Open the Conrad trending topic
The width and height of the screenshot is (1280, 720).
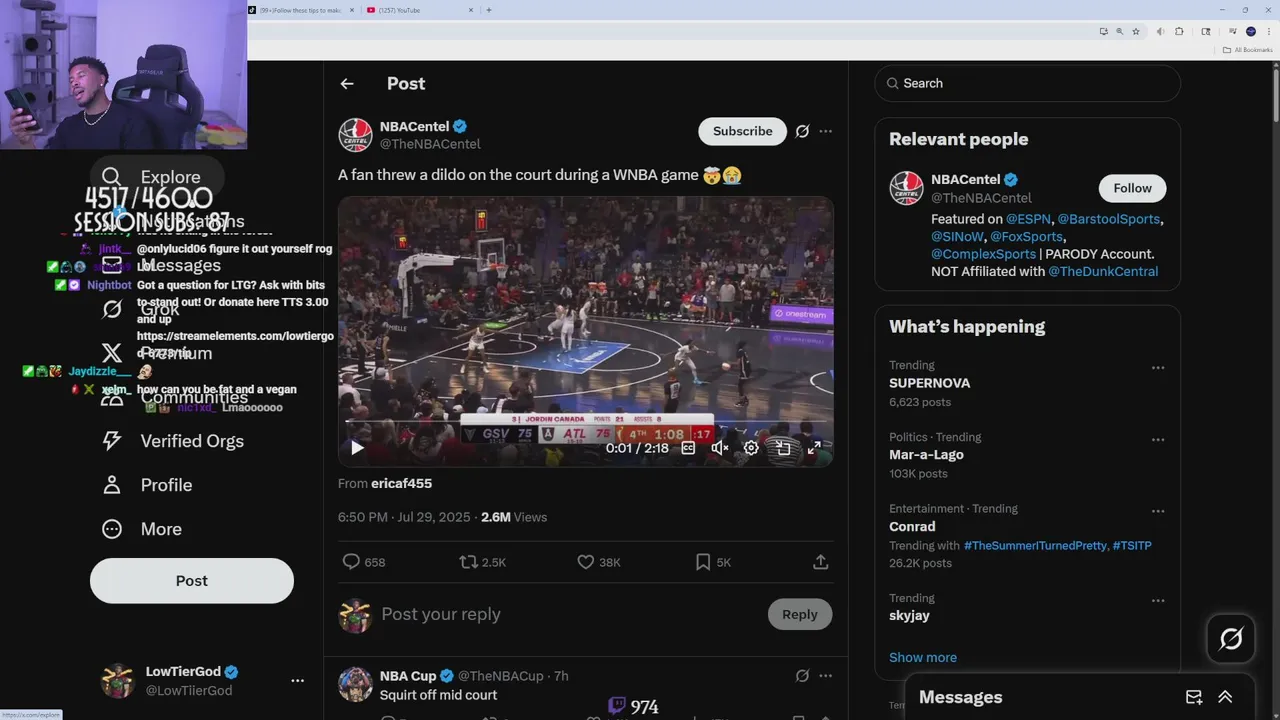(912, 526)
